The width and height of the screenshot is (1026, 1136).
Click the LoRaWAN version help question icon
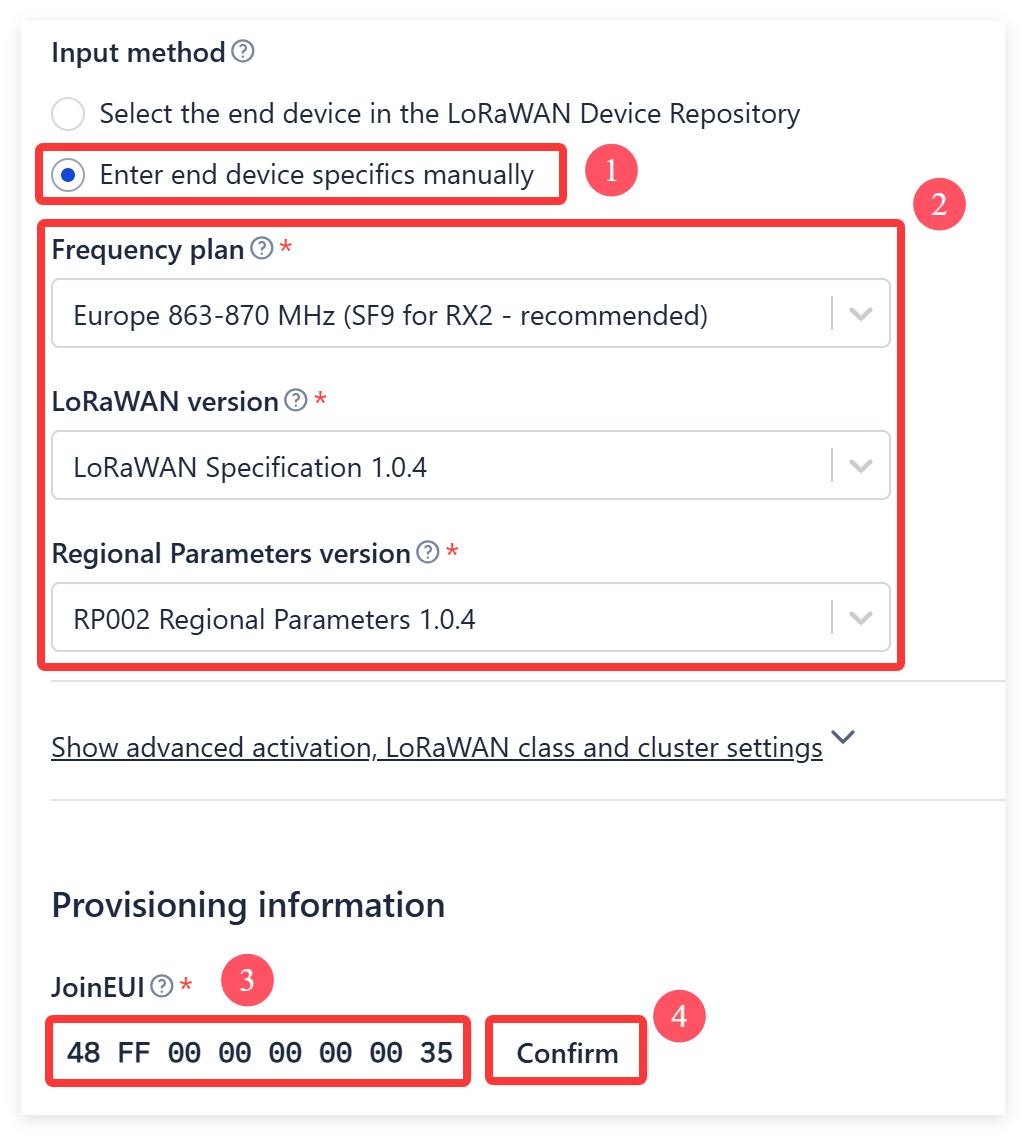(296, 400)
